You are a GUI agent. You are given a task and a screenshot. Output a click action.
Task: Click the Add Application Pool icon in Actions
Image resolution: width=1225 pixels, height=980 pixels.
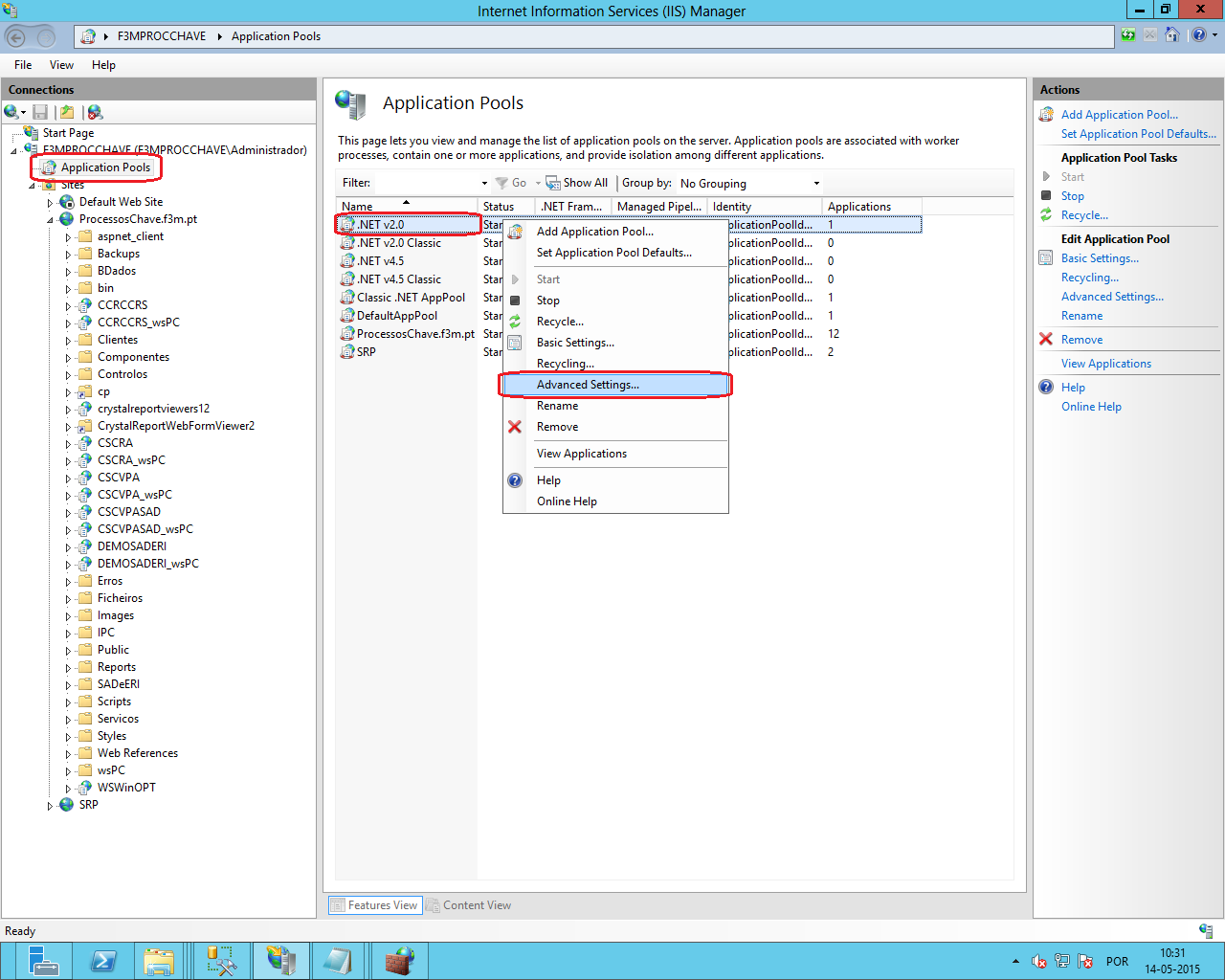tap(1046, 114)
